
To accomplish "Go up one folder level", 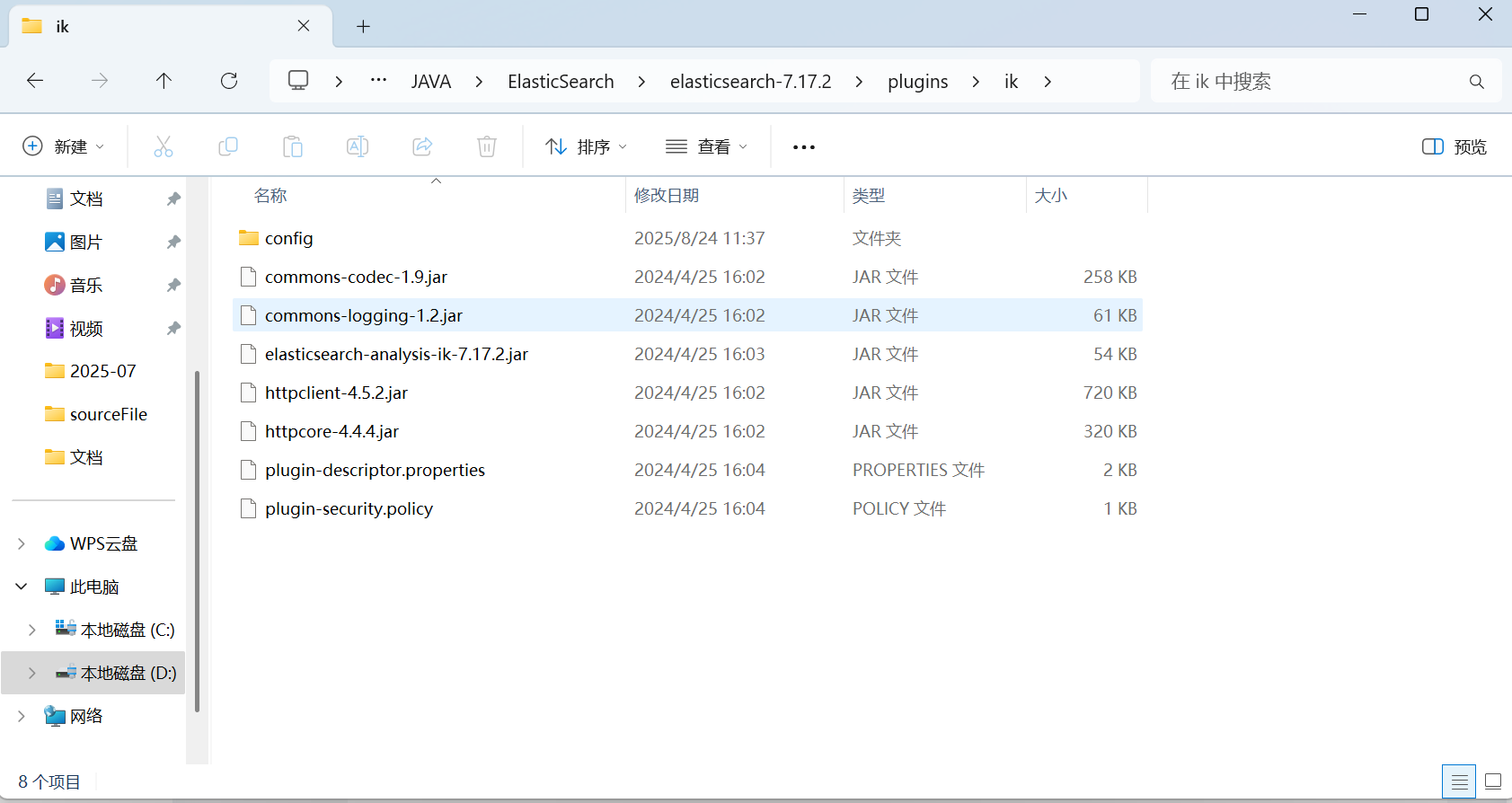I will [x=164, y=81].
